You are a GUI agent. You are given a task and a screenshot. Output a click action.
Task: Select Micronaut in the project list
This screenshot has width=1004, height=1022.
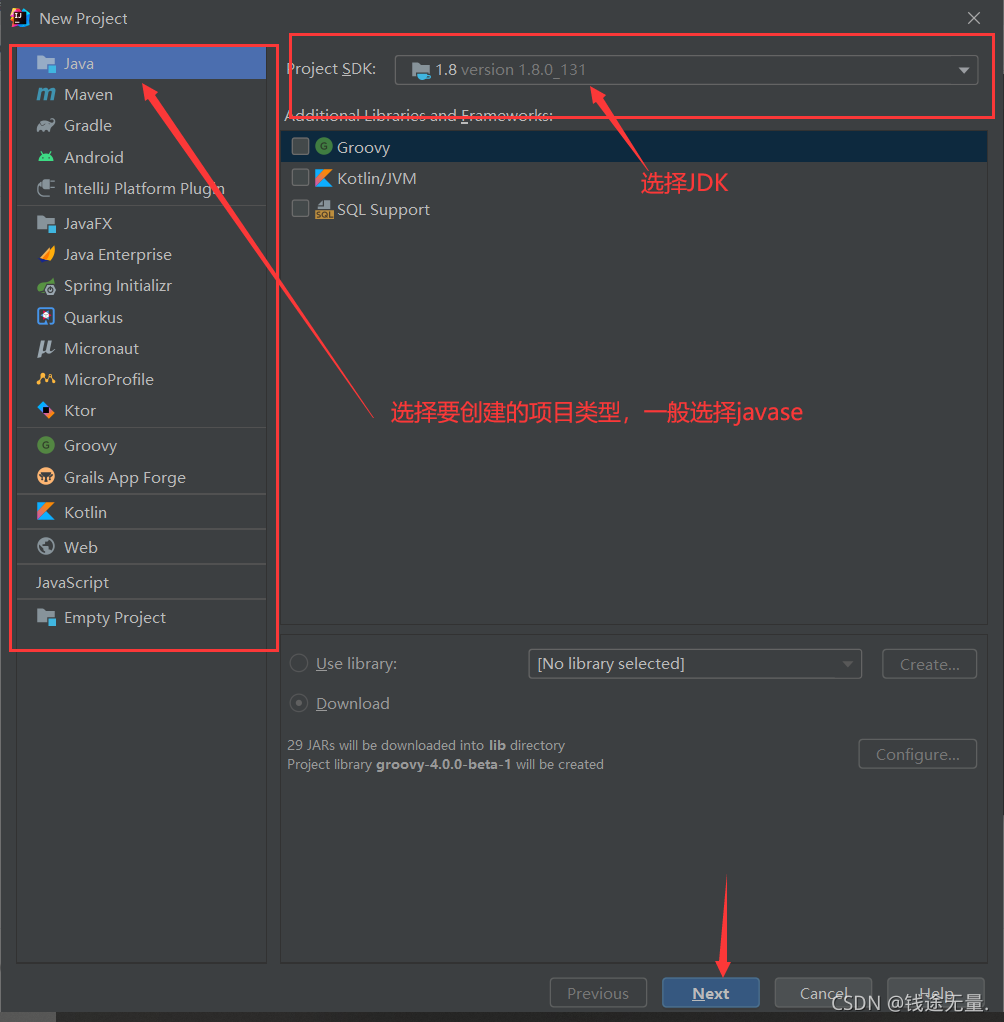coord(141,349)
